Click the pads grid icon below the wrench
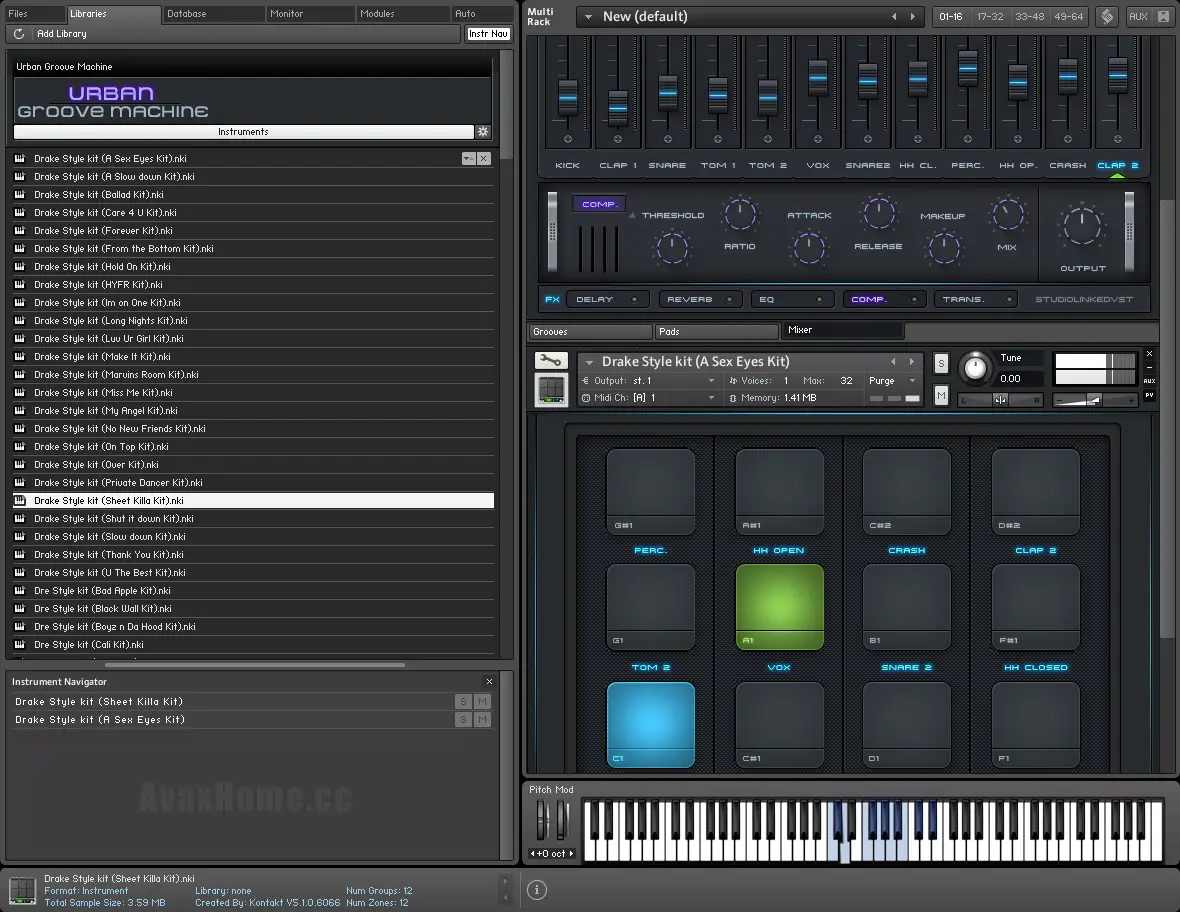 551,390
